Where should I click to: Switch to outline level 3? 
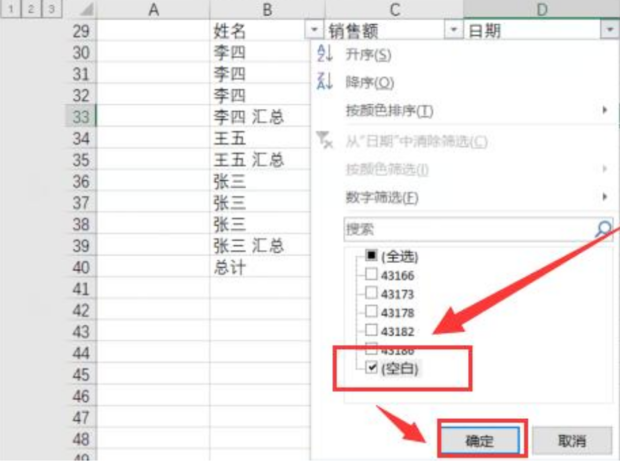pyautogui.click(x=51, y=9)
